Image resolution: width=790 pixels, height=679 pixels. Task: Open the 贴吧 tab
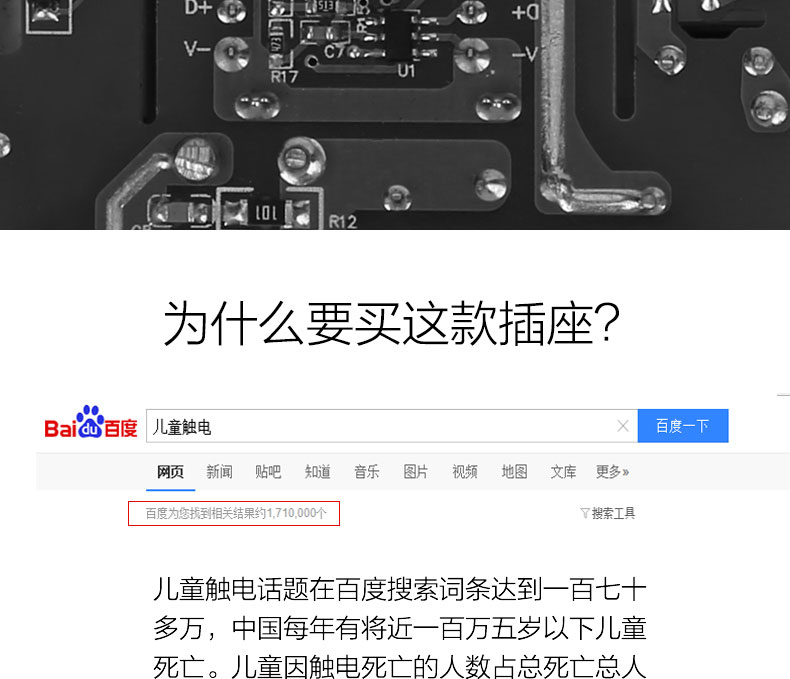pos(268,472)
